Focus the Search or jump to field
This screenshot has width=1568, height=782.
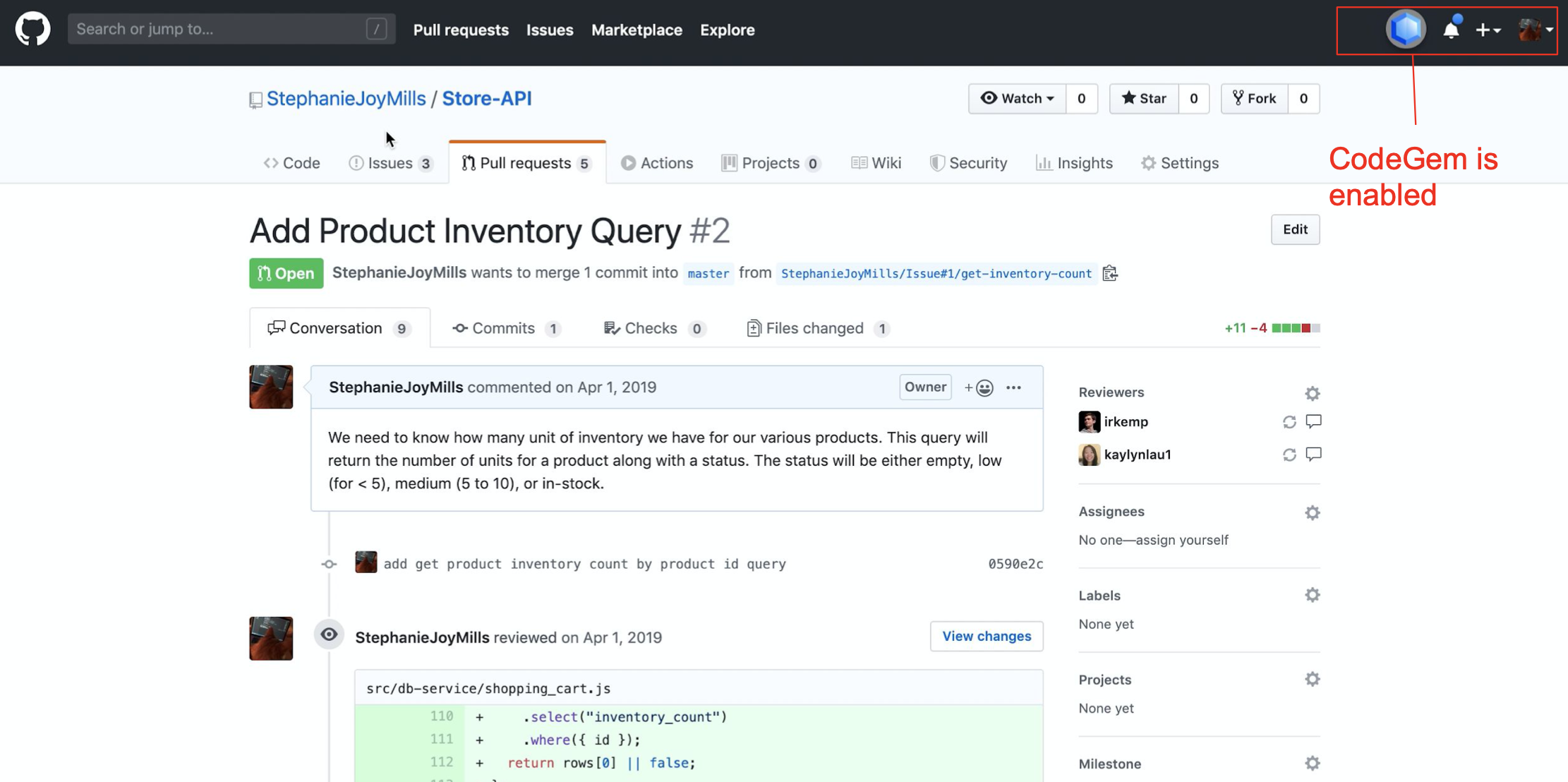point(219,29)
